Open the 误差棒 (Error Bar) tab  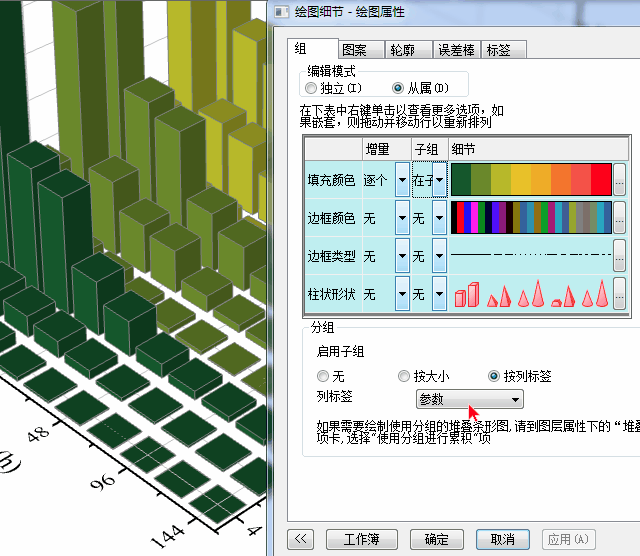click(456, 50)
